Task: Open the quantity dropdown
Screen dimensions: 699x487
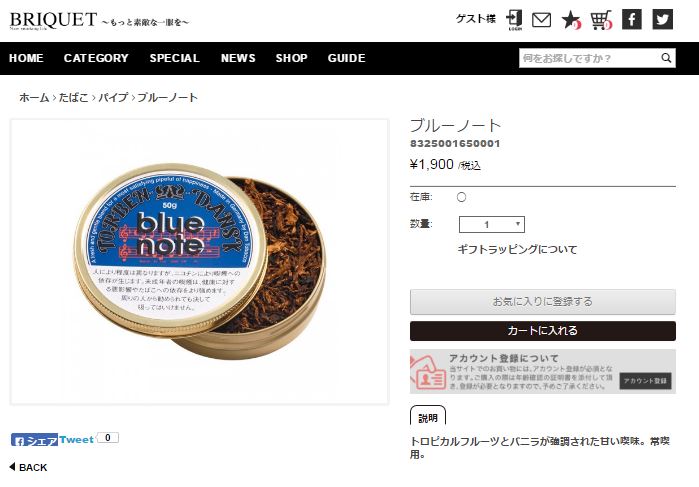Action: (x=492, y=224)
